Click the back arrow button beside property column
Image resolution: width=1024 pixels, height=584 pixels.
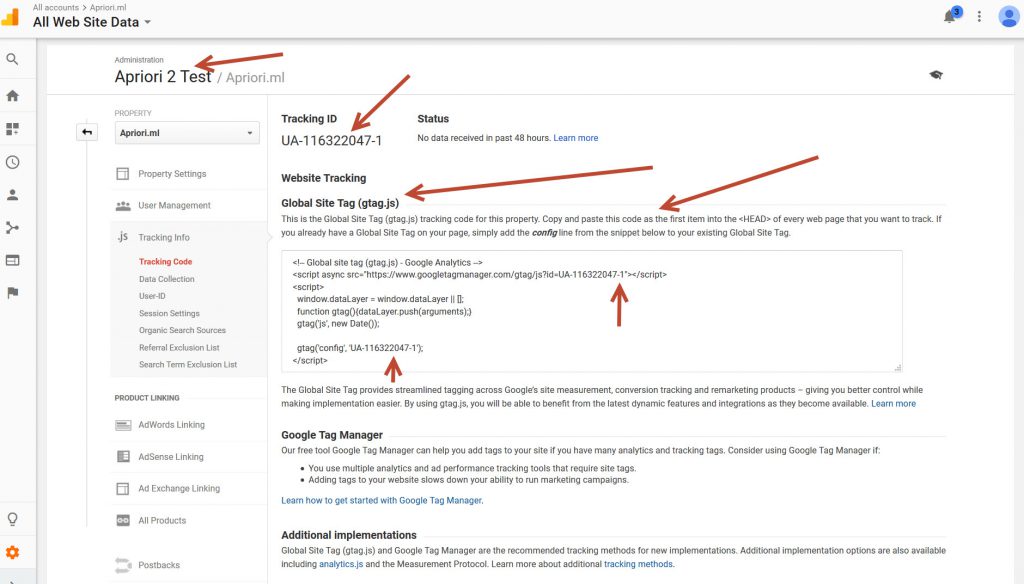[x=87, y=132]
